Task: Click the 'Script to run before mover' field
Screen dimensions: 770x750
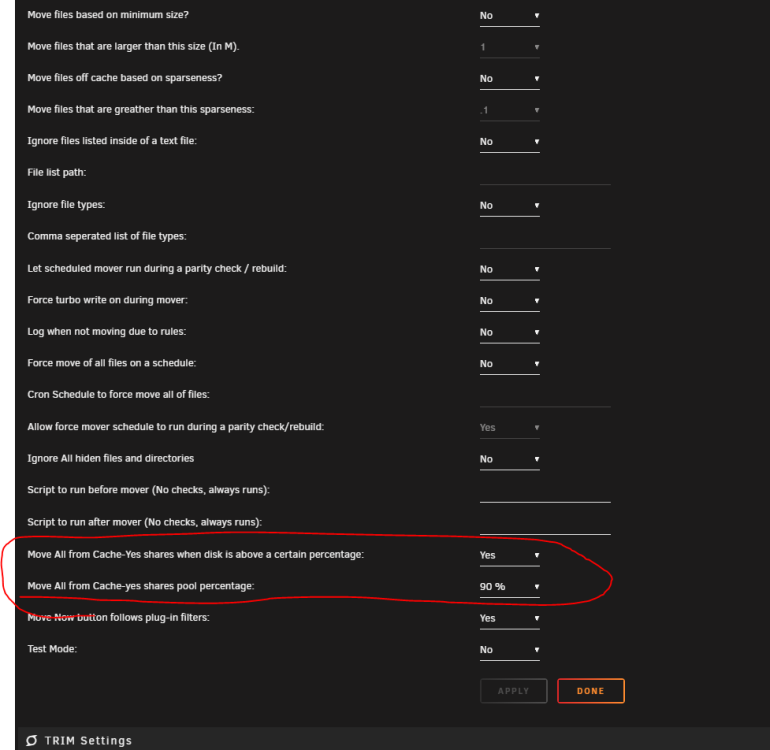Action: click(x=545, y=492)
